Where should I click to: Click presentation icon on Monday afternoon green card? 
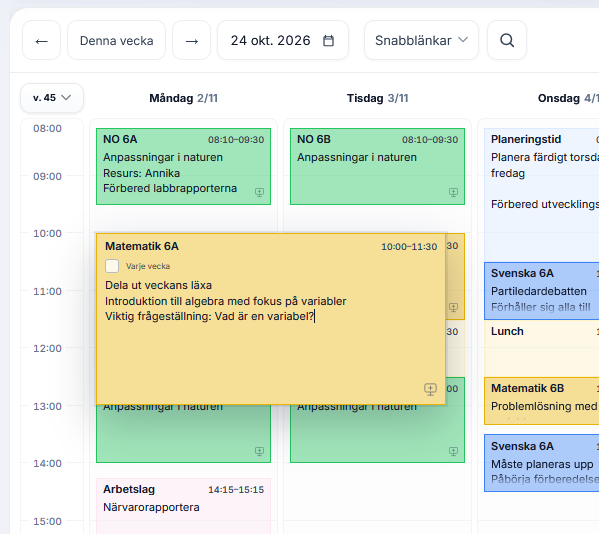pos(259,451)
